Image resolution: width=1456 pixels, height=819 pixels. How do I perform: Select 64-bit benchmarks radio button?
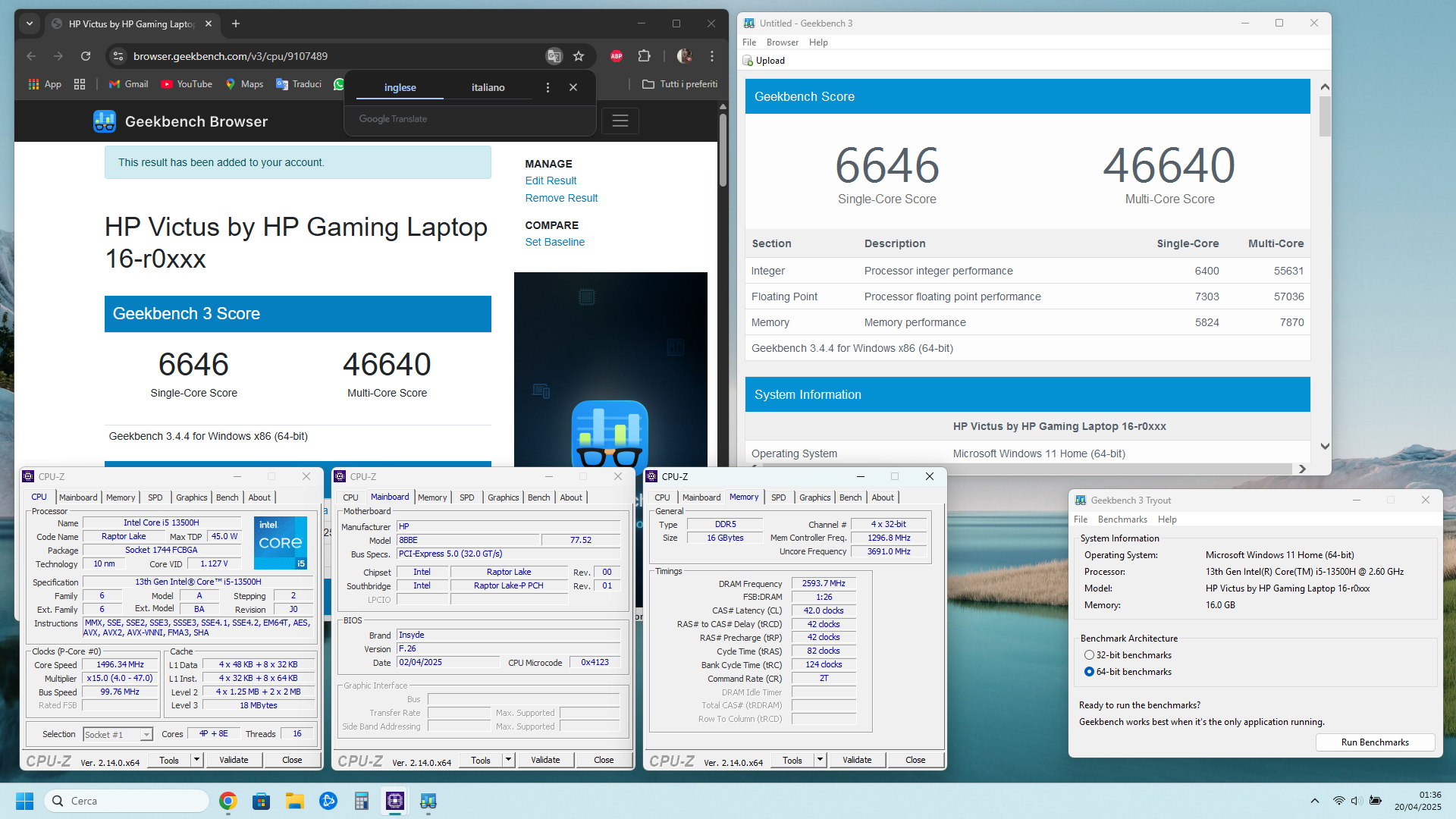tap(1089, 672)
